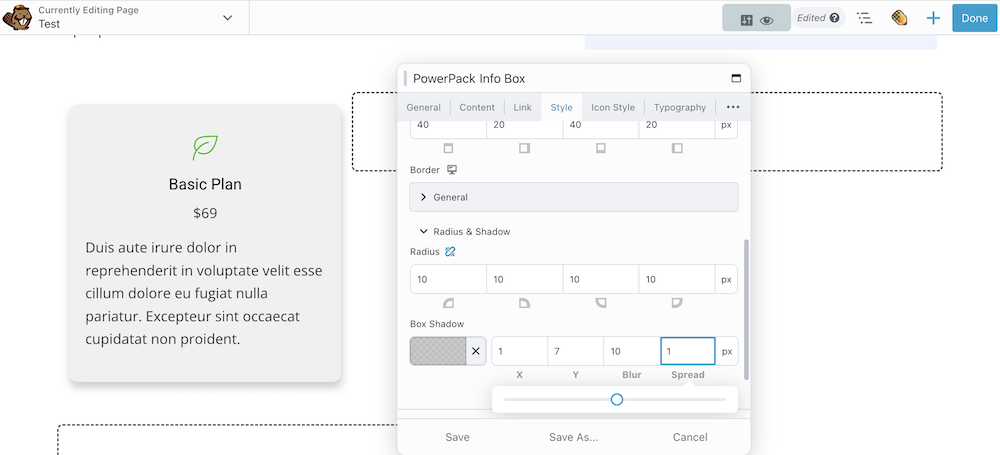Viewport: 1000px width, 455px height.
Task: Click the Edited help question mark
Action: coord(834,18)
